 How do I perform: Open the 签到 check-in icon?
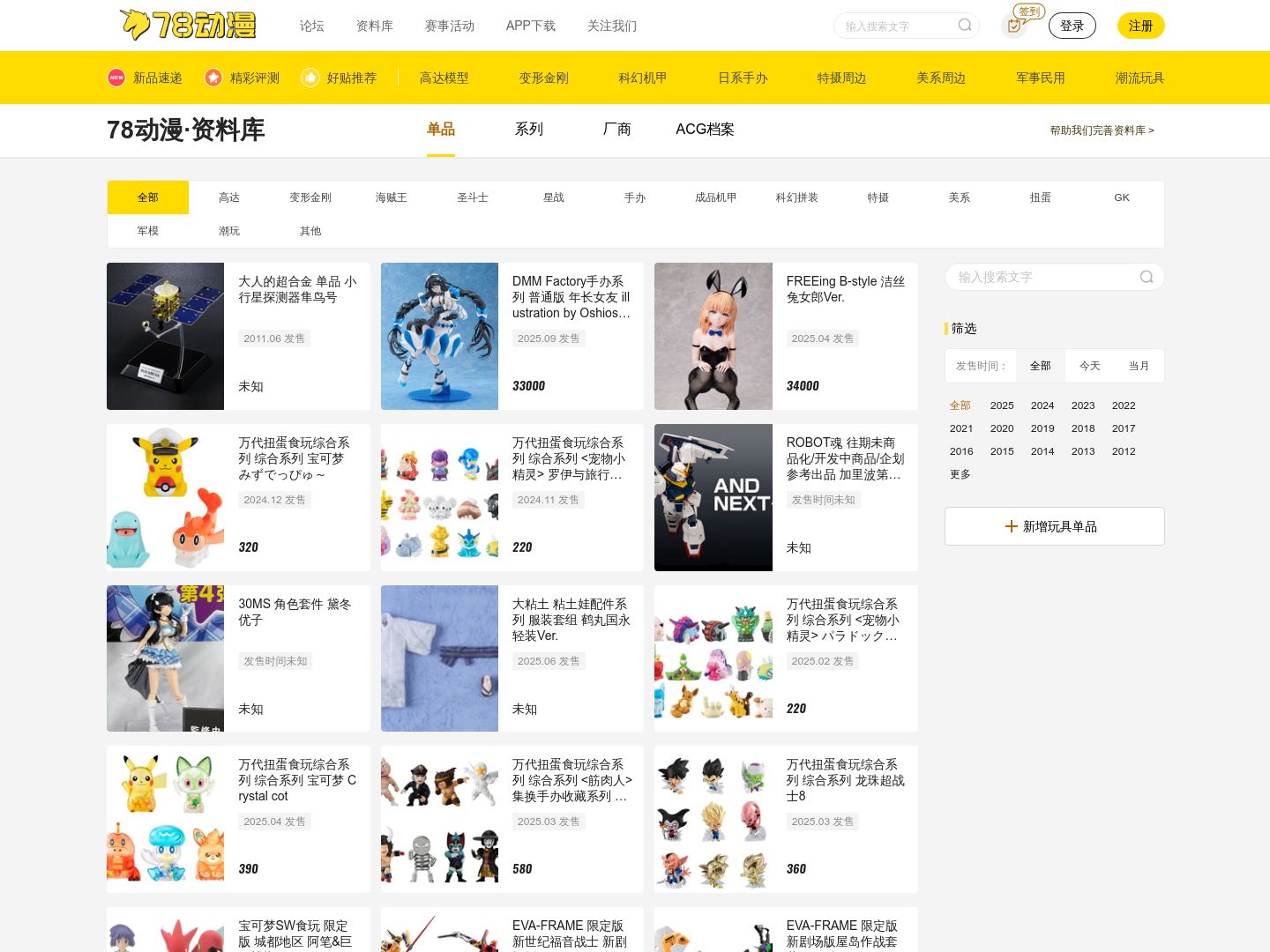pyautogui.click(x=1014, y=26)
